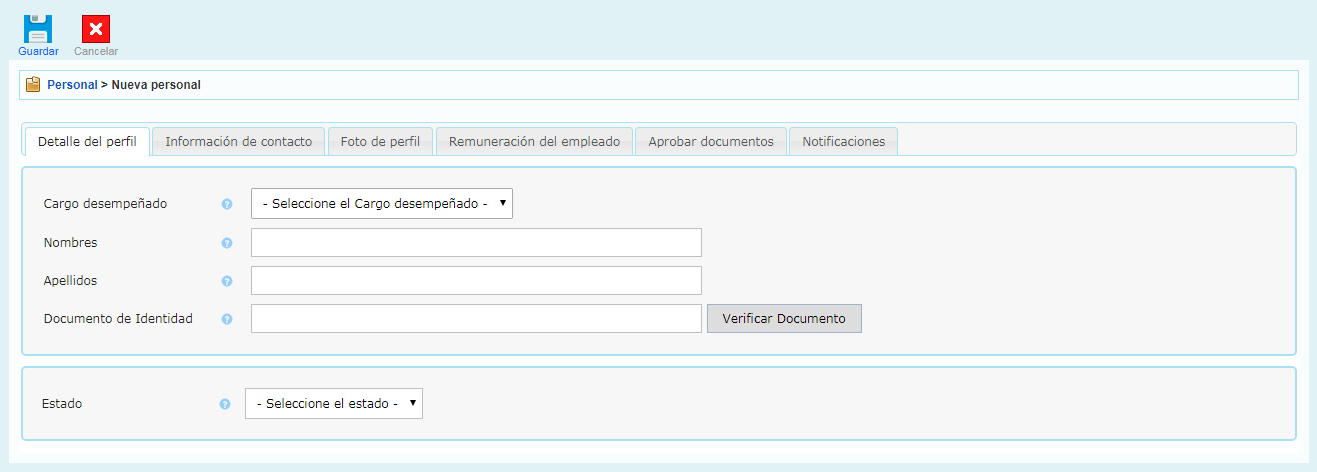Click help icon next to Estado

[x=224, y=404]
